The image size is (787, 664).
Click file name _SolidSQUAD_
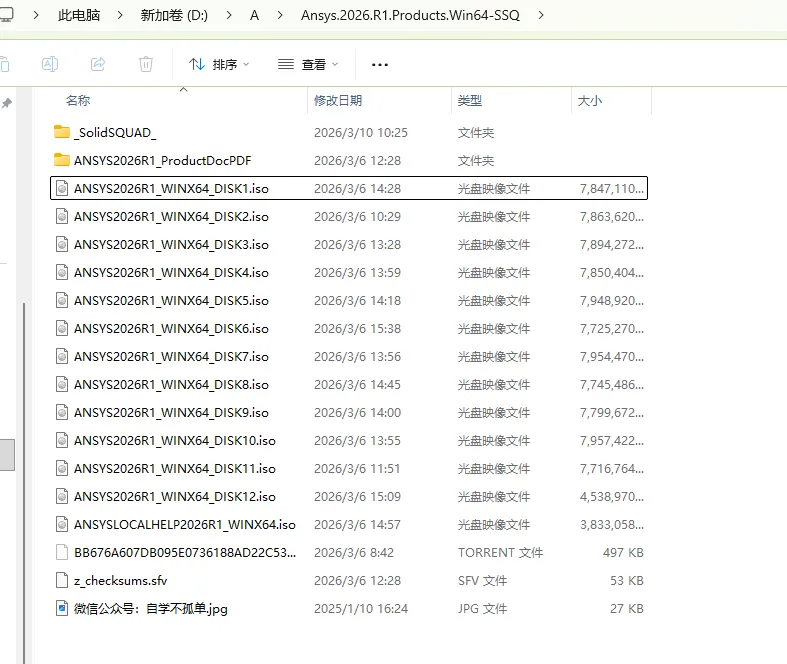[x=115, y=132]
